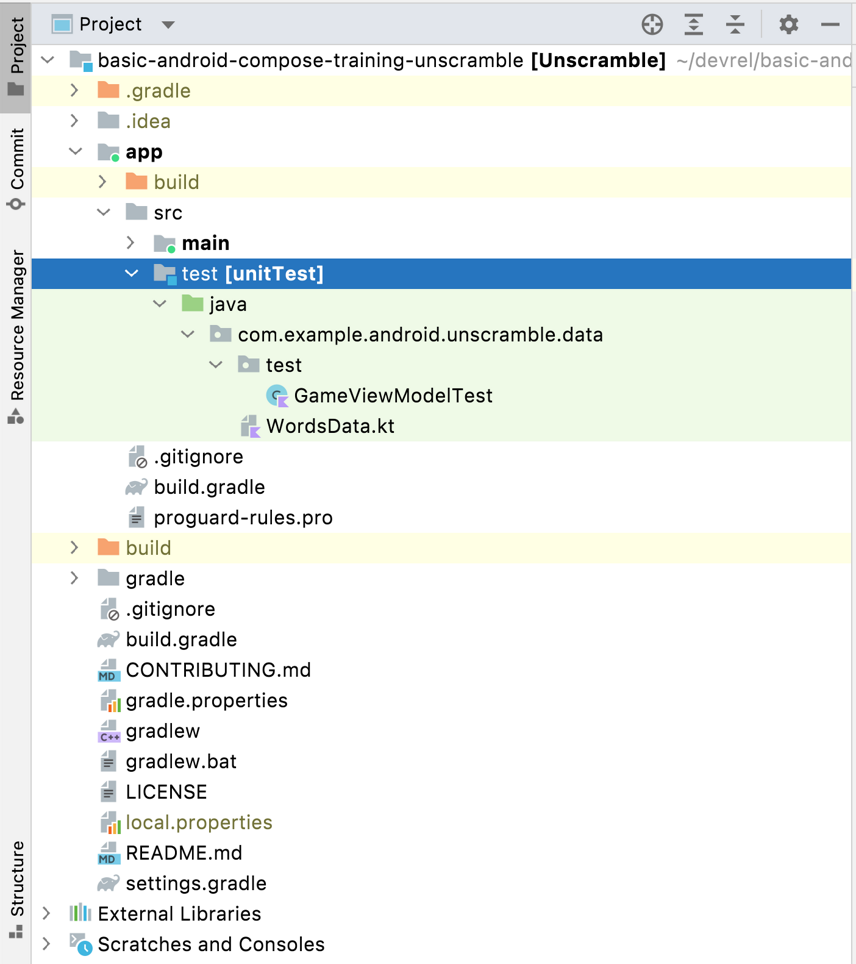This screenshot has width=856, height=964.
Task: Expand the .gradle folder
Action: point(75,91)
